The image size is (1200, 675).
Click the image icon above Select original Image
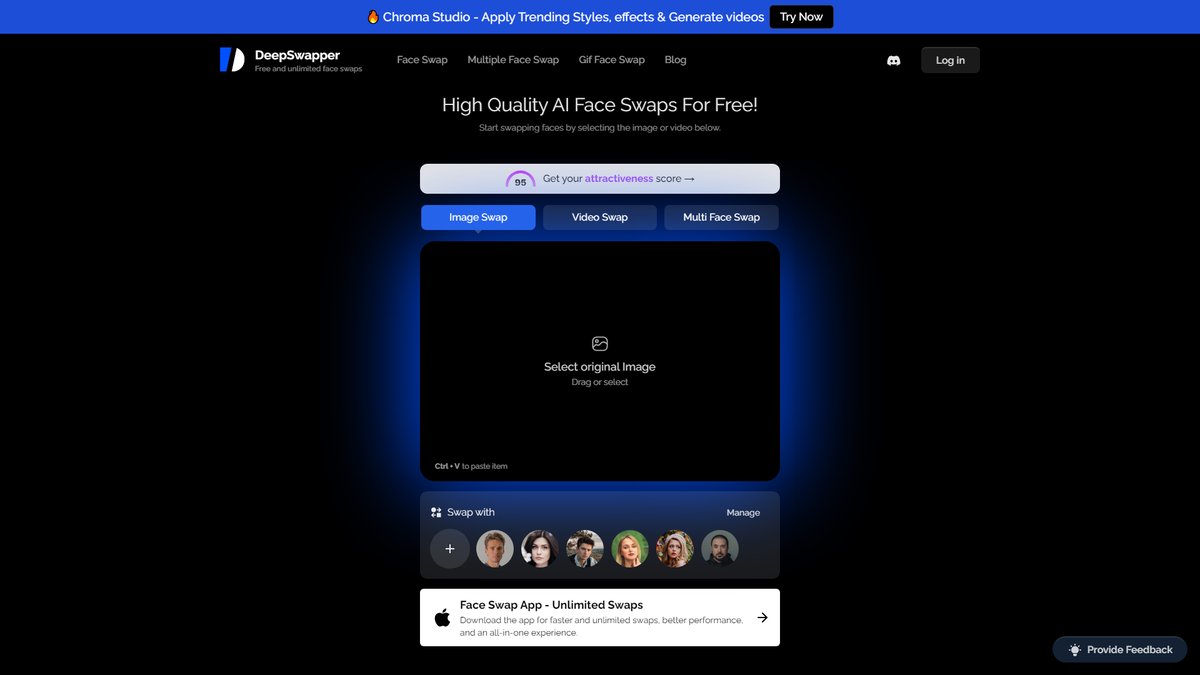(600, 344)
